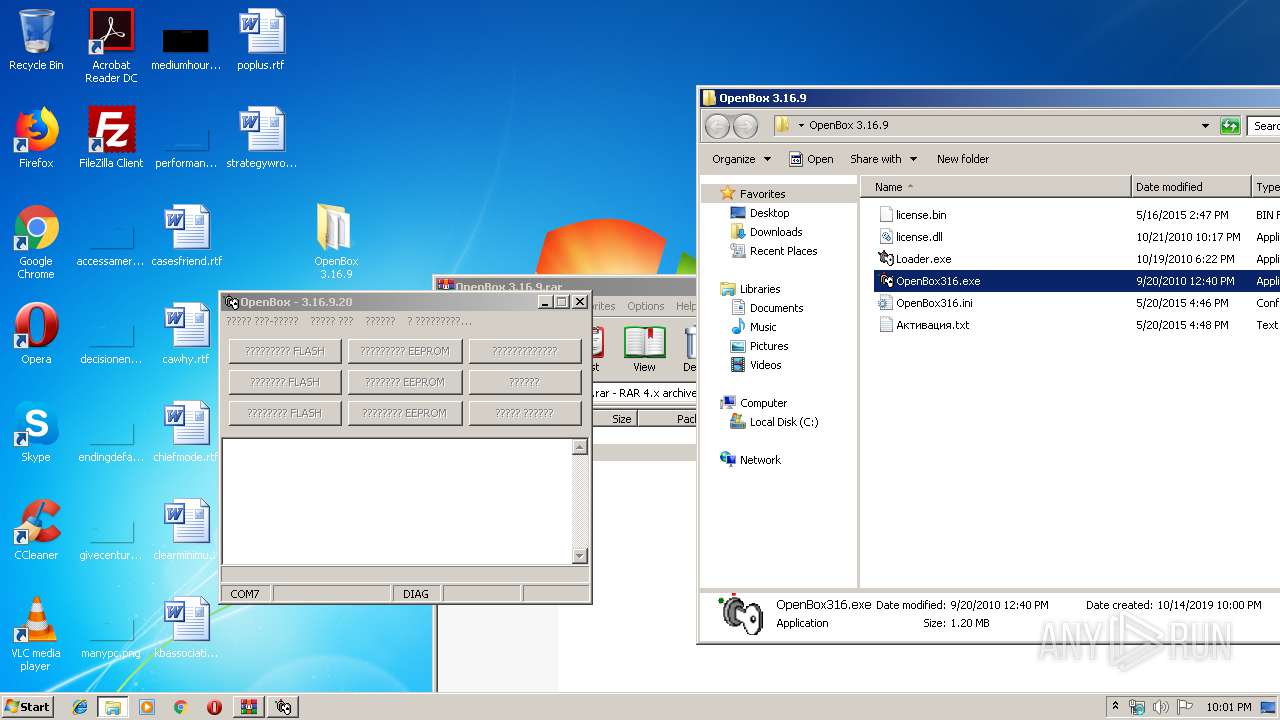Launch Acrobat Reader DC from desktop
1280x720 pixels.
click(111, 46)
